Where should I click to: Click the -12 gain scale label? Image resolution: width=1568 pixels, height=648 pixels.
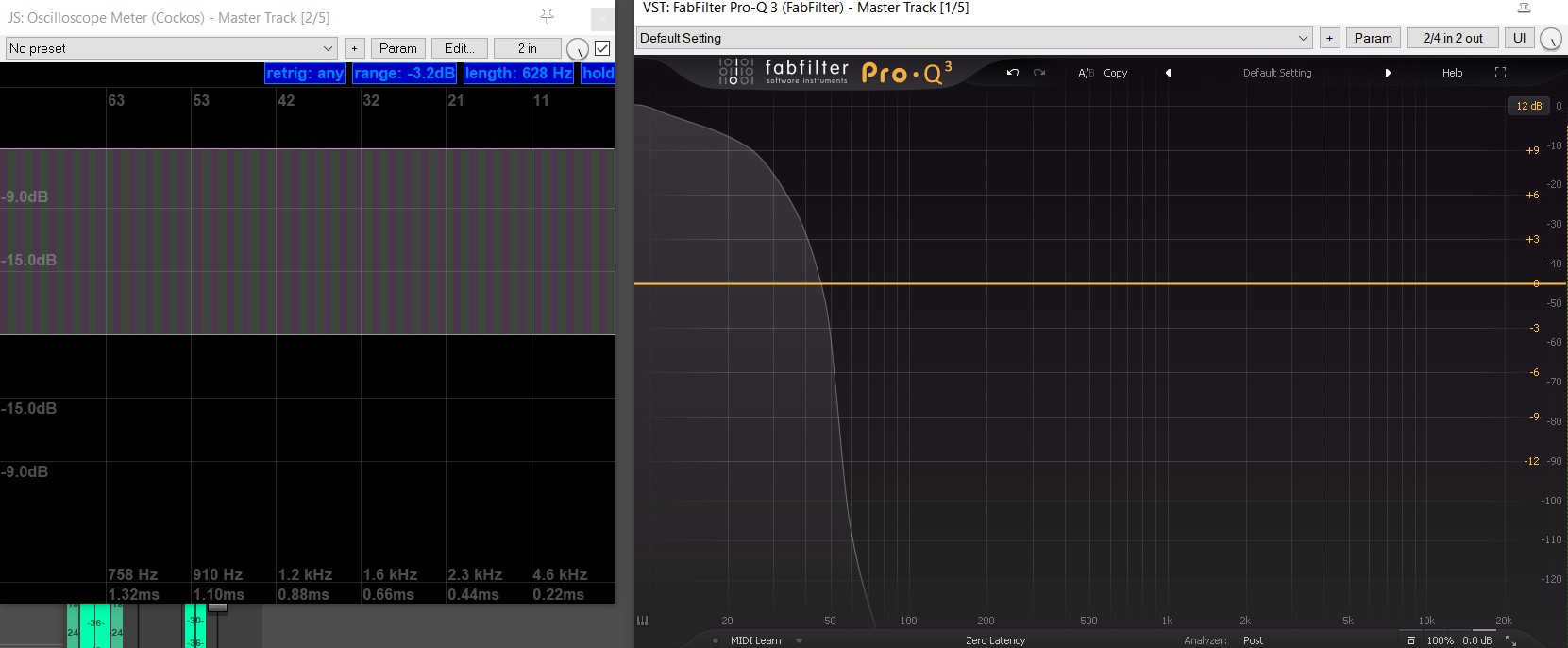tap(1531, 461)
